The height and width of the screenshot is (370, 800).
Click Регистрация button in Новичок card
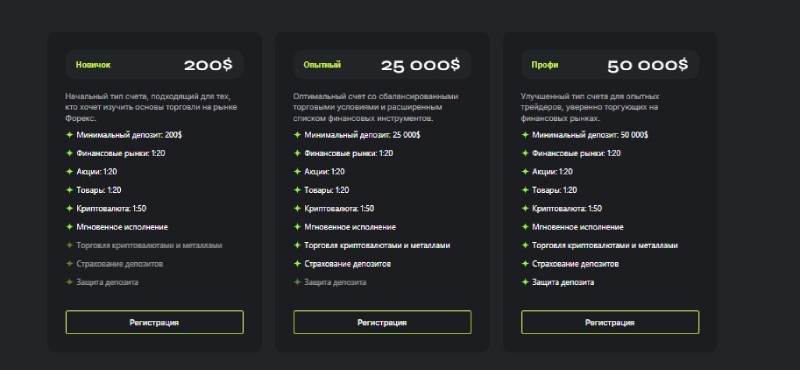155,323
